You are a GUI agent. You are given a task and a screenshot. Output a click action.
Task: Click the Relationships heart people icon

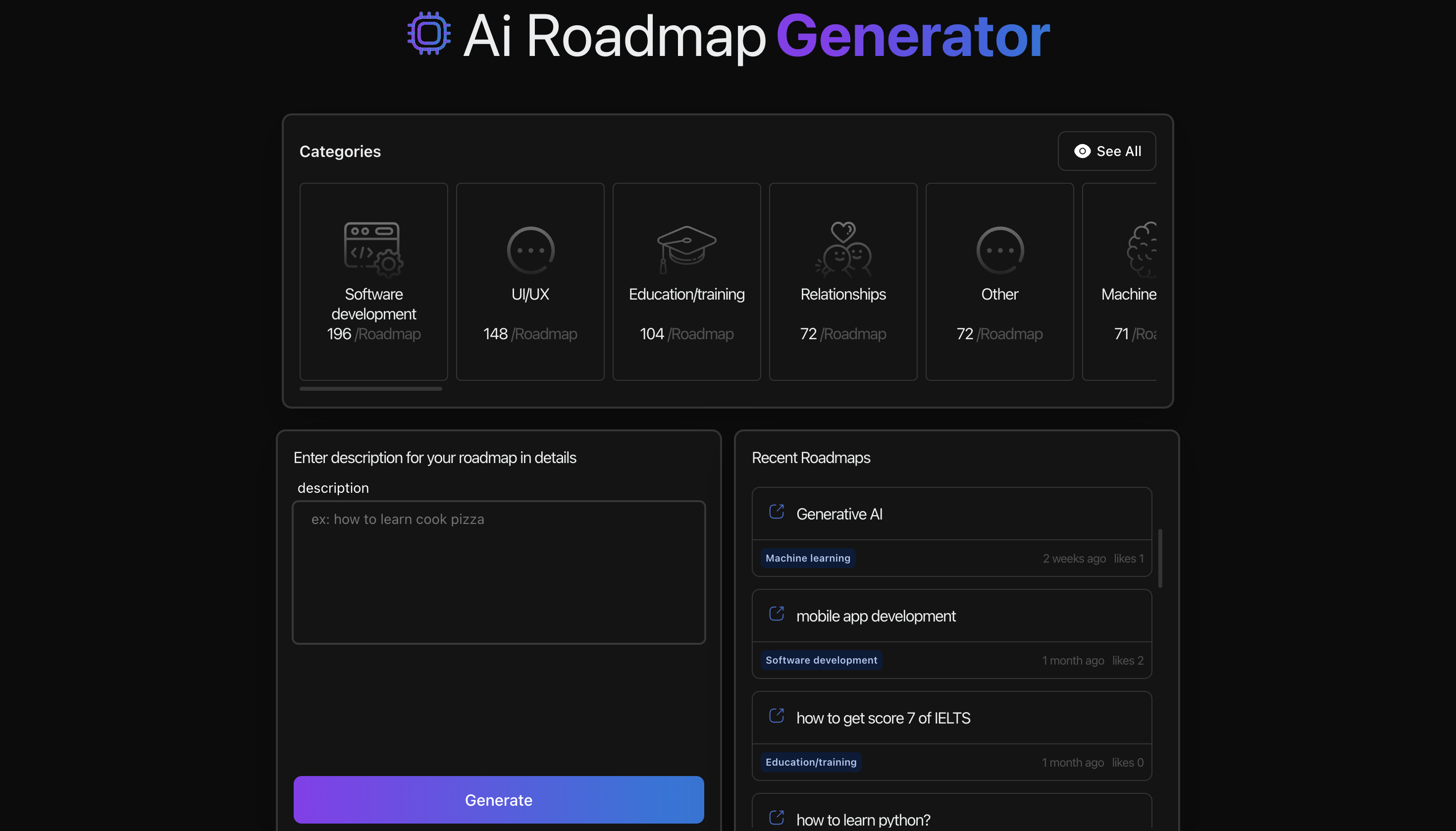point(843,250)
